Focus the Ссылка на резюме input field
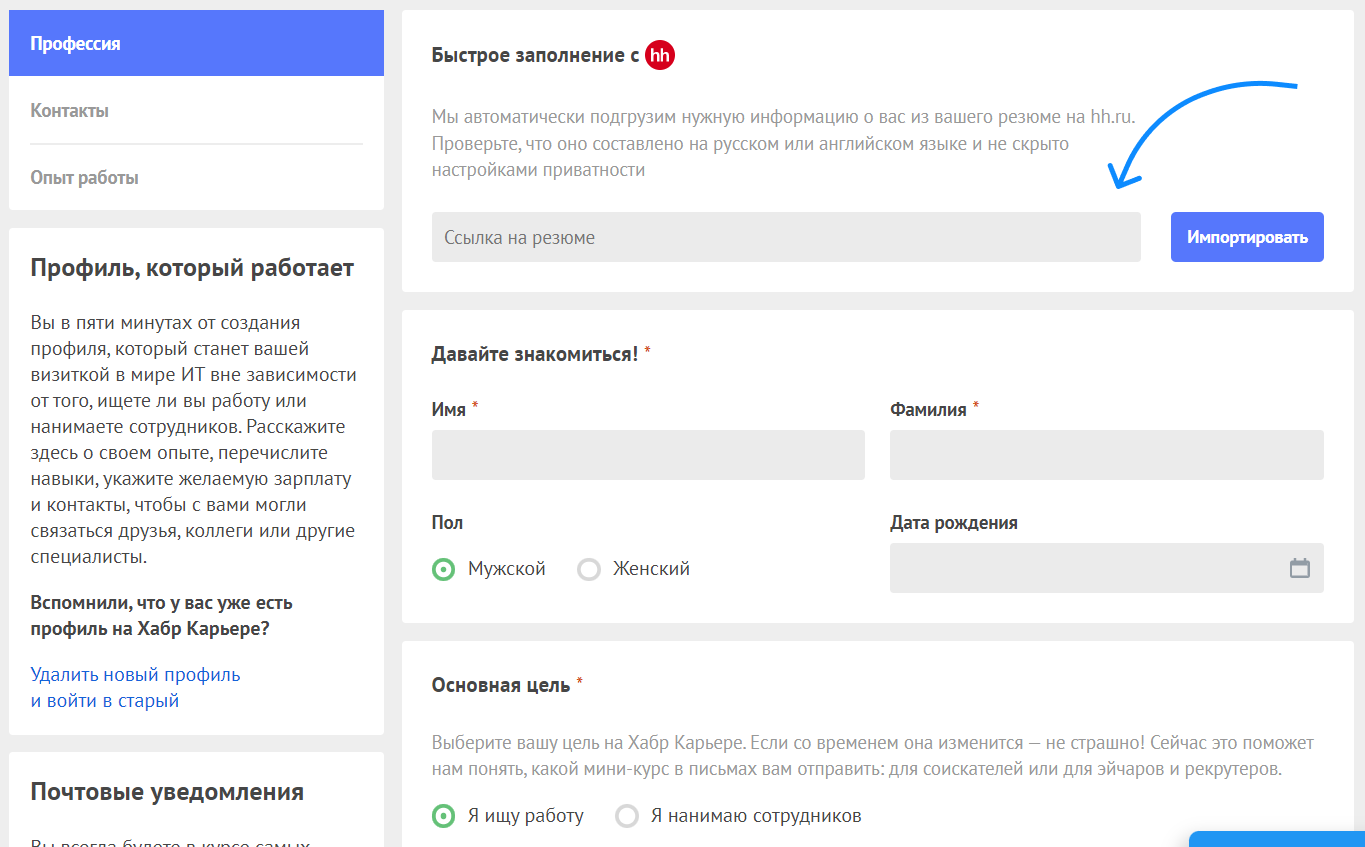 [785, 237]
